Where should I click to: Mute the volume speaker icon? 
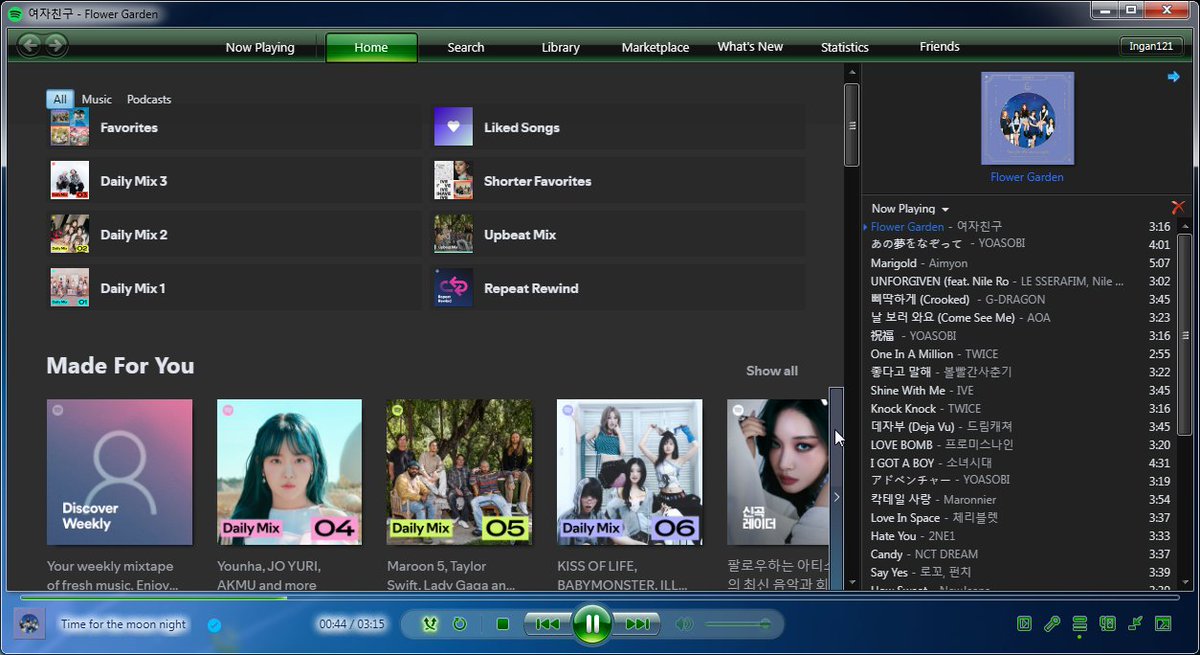684,624
